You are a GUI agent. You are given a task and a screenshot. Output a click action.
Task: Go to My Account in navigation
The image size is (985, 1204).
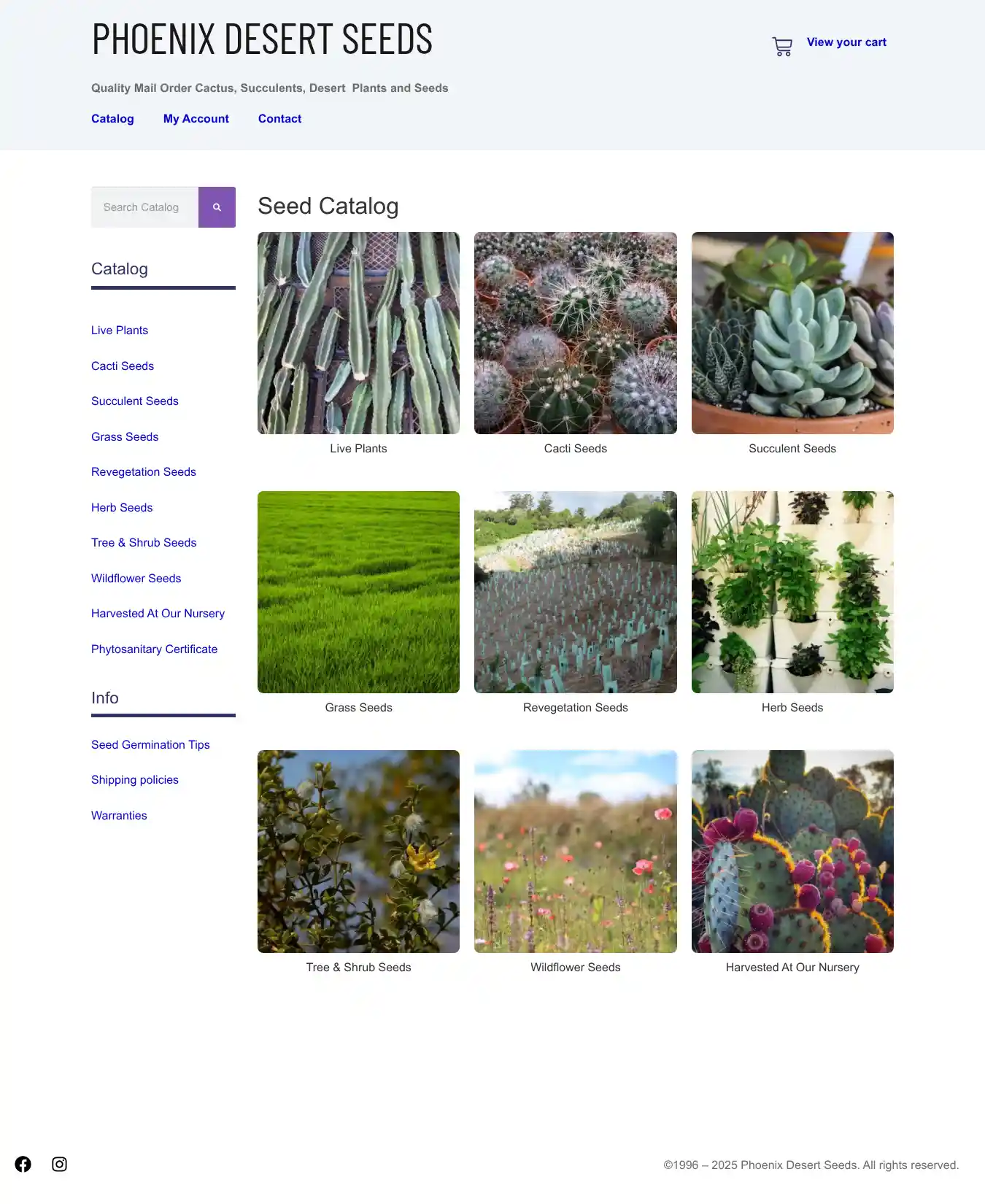click(x=196, y=119)
